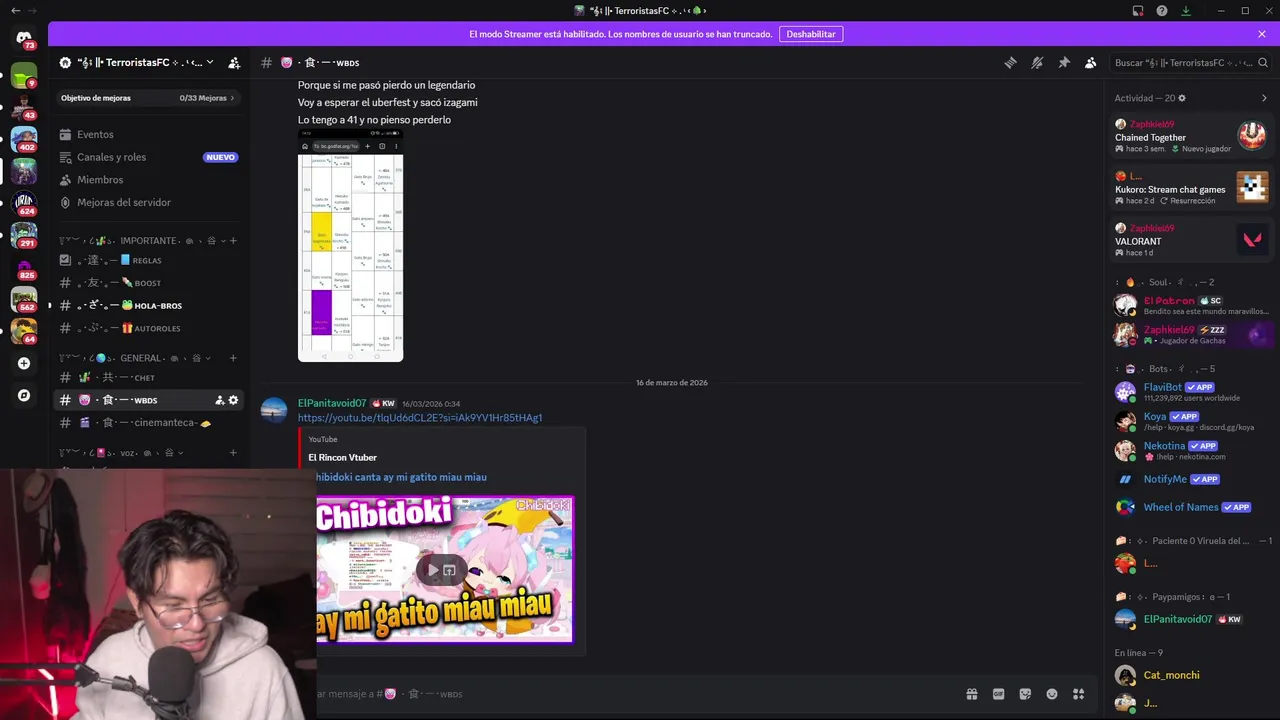Add channel plus in GENERAL category
The image size is (1280, 720).
(x=233, y=358)
